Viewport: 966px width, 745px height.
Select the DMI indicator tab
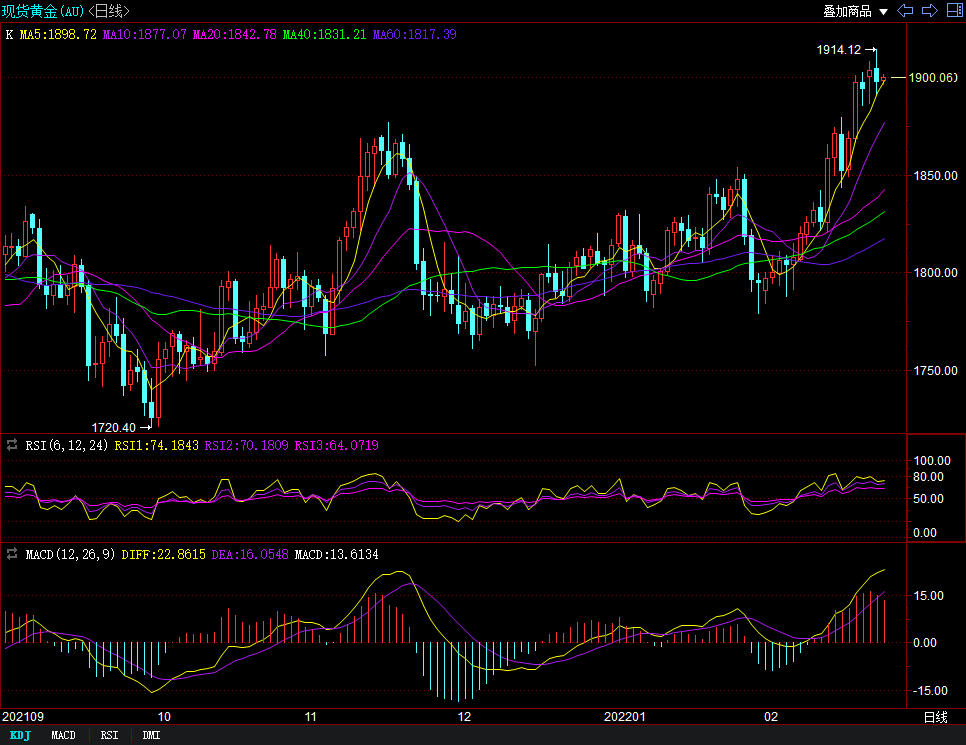coord(151,736)
